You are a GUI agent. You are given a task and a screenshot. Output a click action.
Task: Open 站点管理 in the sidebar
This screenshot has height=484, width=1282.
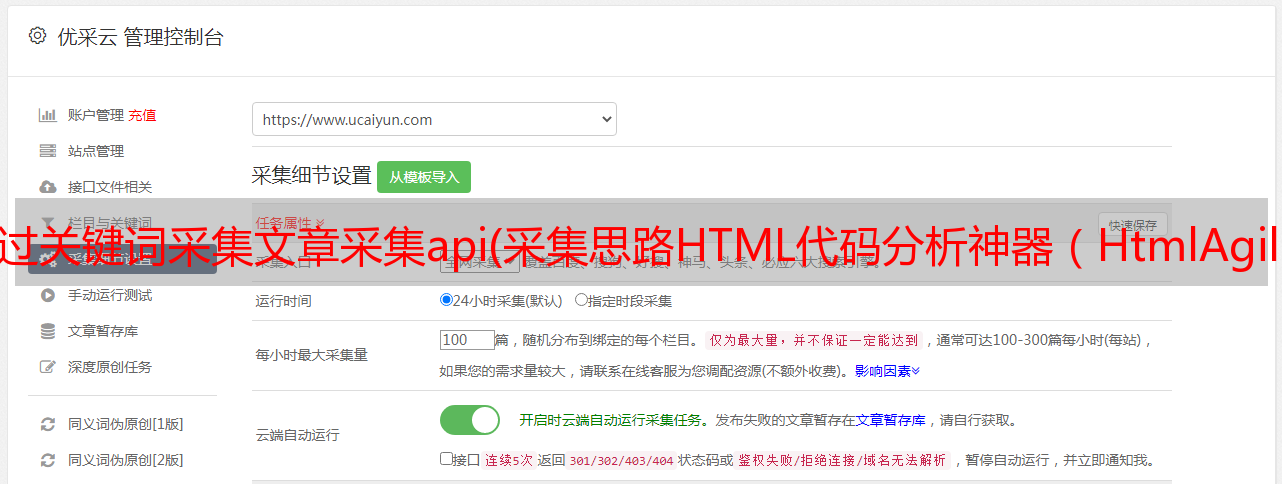click(96, 151)
